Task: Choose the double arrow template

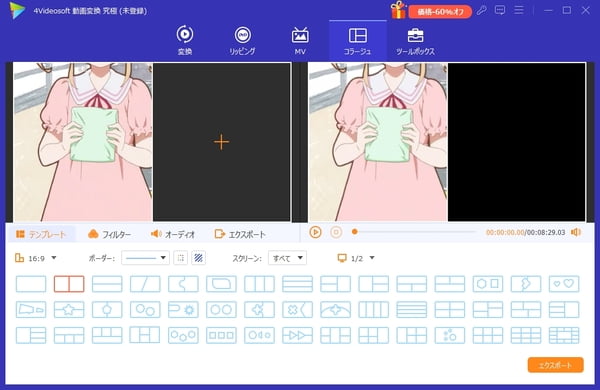Action: [x=297, y=335]
